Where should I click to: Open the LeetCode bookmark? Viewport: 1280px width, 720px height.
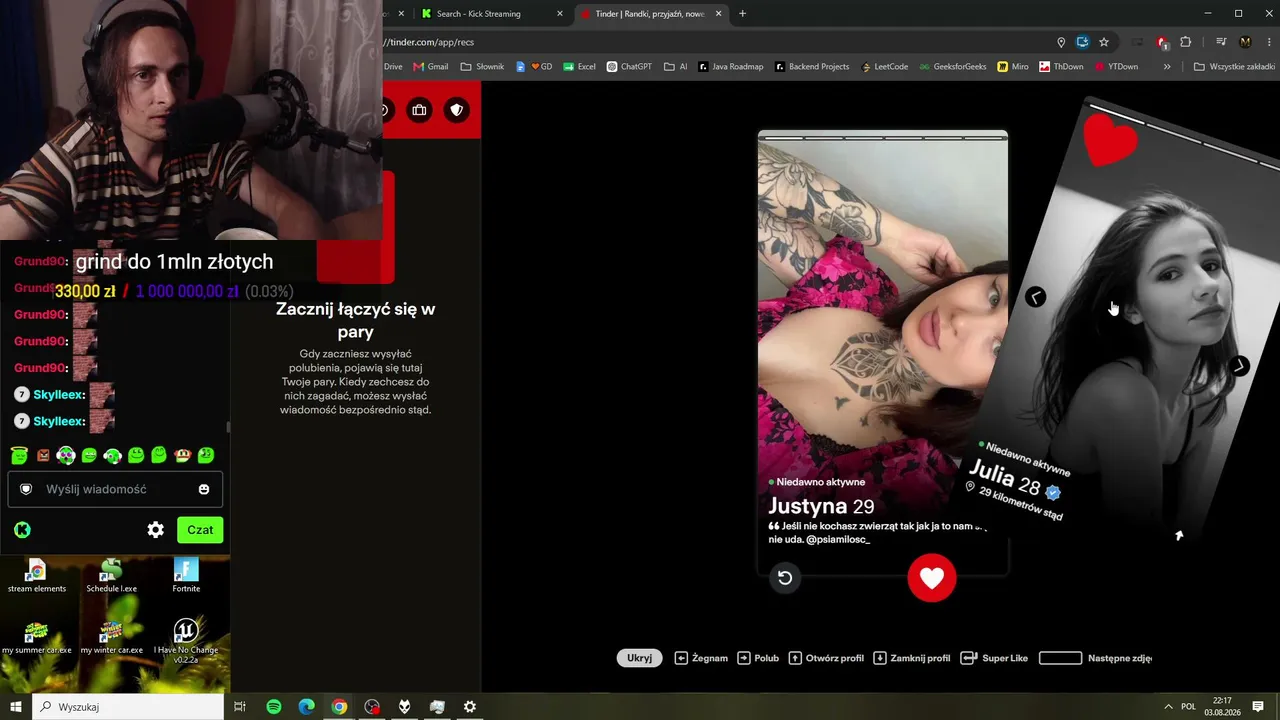[884, 67]
